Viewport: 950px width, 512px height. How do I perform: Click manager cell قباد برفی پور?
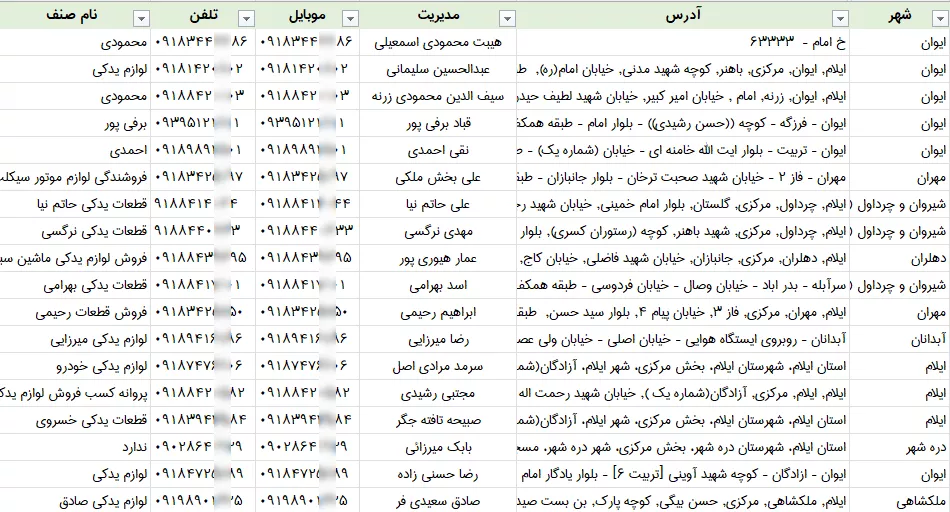(438, 123)
